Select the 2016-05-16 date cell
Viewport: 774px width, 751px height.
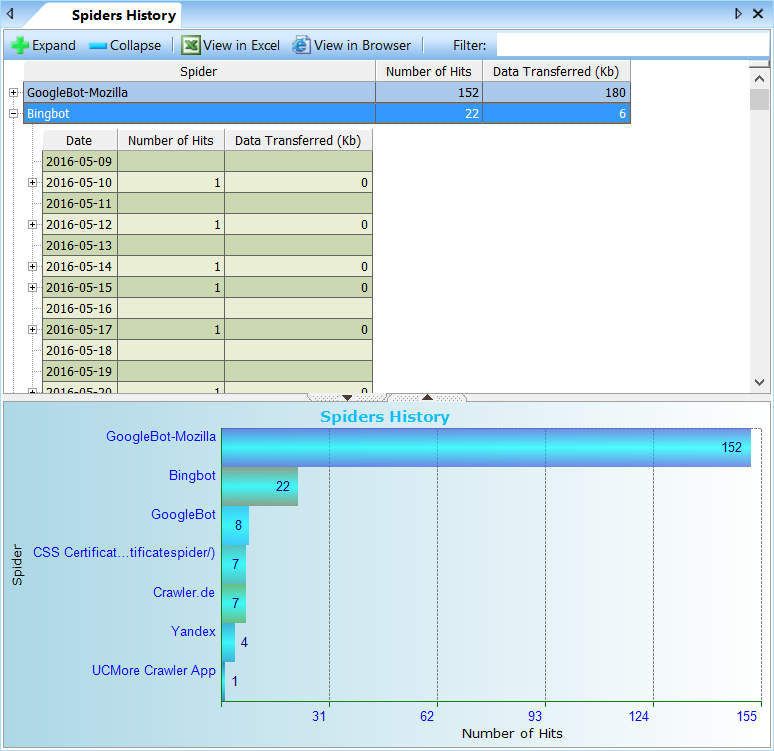(79, 309)
